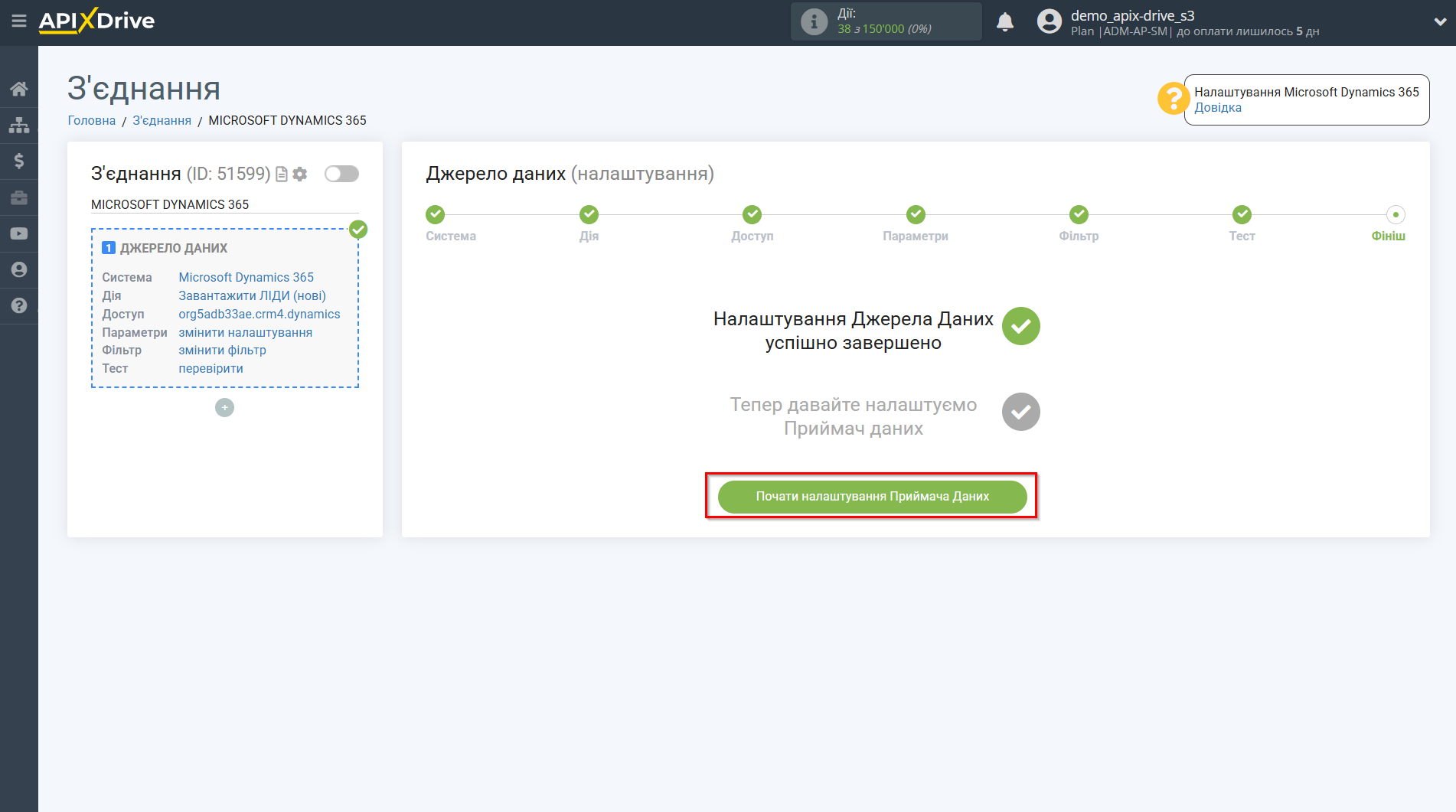The height and width of the screenshot is (812, 1456).
Task: Open the Home sidebar icon
Action: (19, 89)
